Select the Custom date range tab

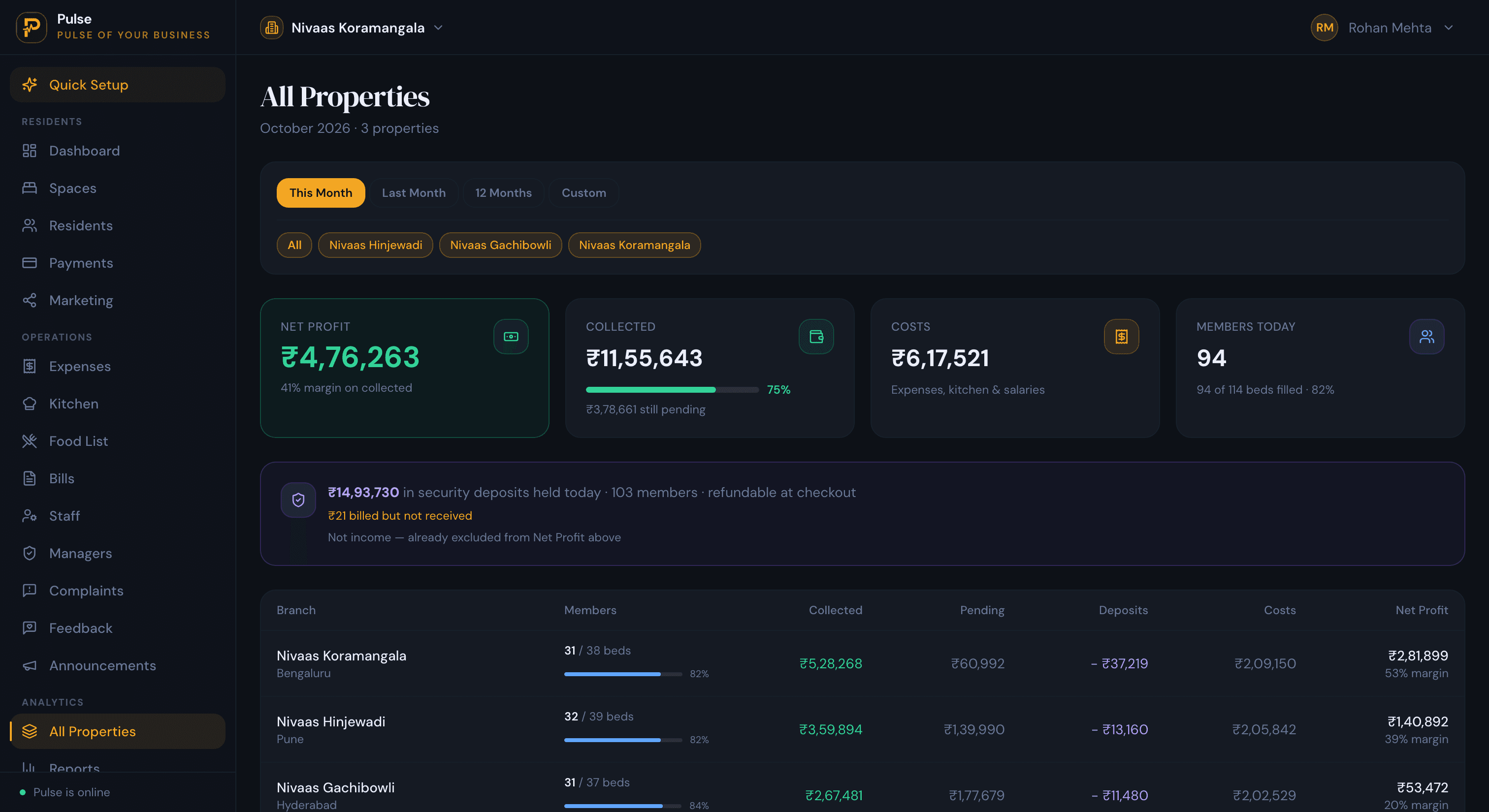(584, 193)
